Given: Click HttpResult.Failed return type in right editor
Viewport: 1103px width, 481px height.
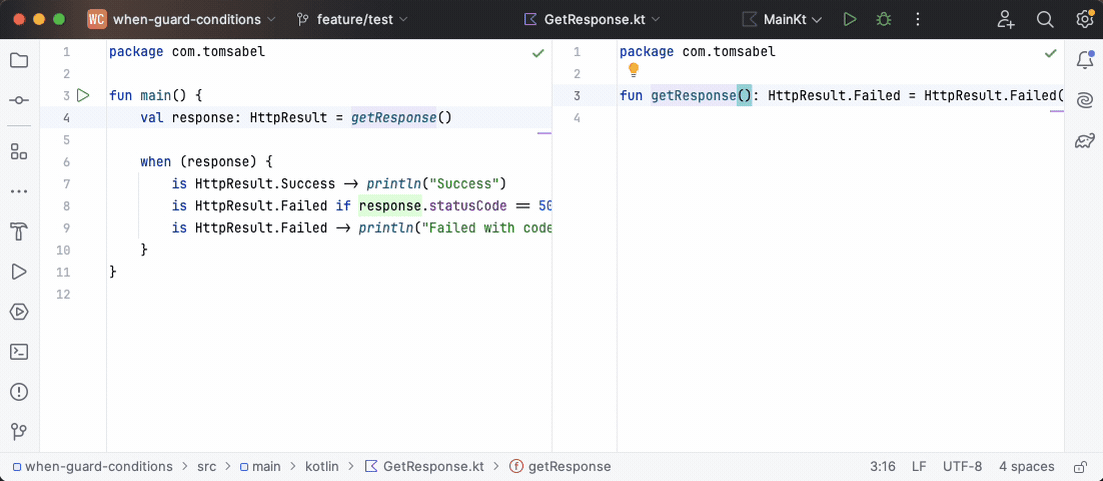Looking at the screenshot, I should 834,95.
